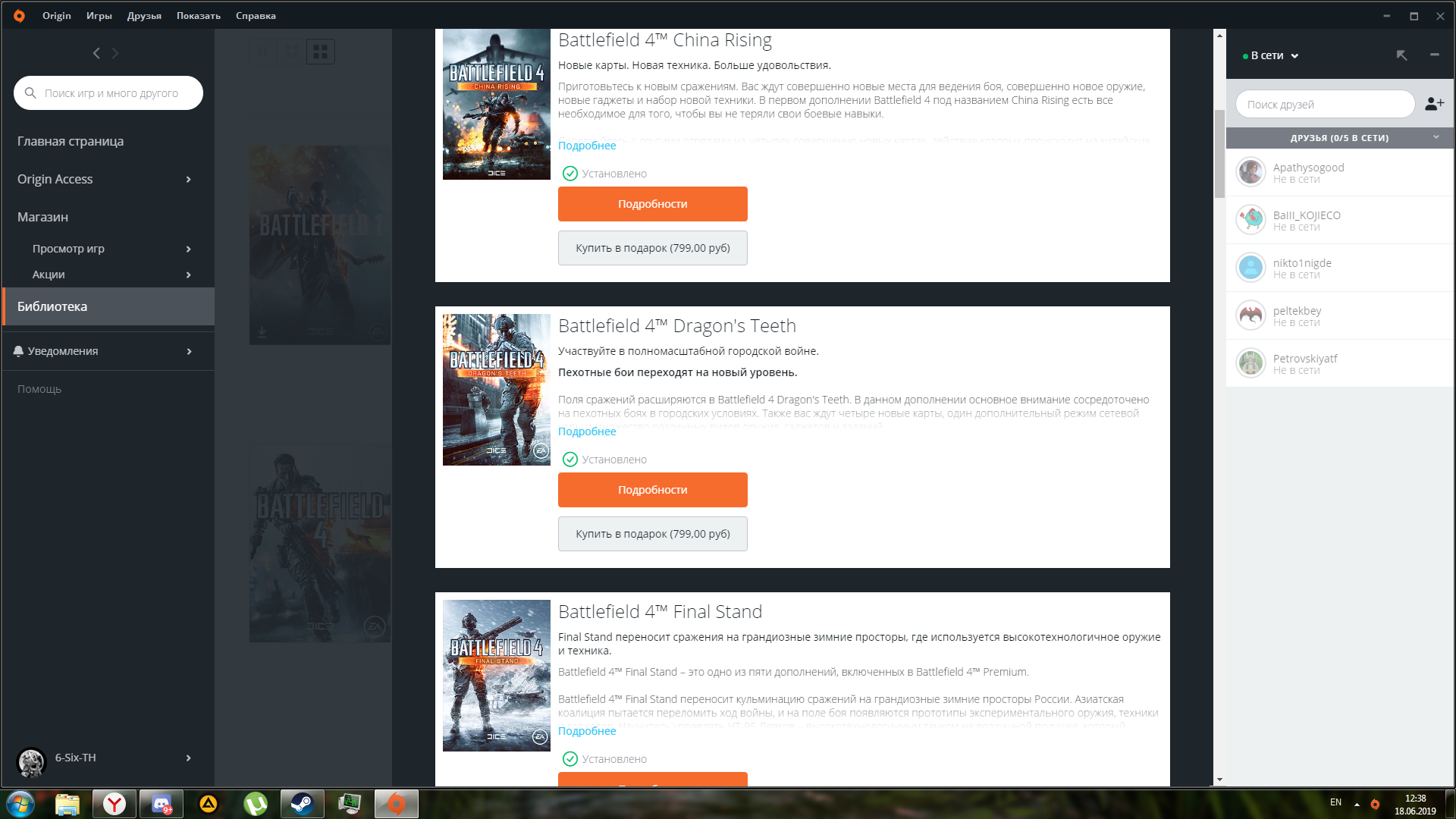Open Discord from the taskbar
This screenshot has width=1456, height=819.
point(162,804)
